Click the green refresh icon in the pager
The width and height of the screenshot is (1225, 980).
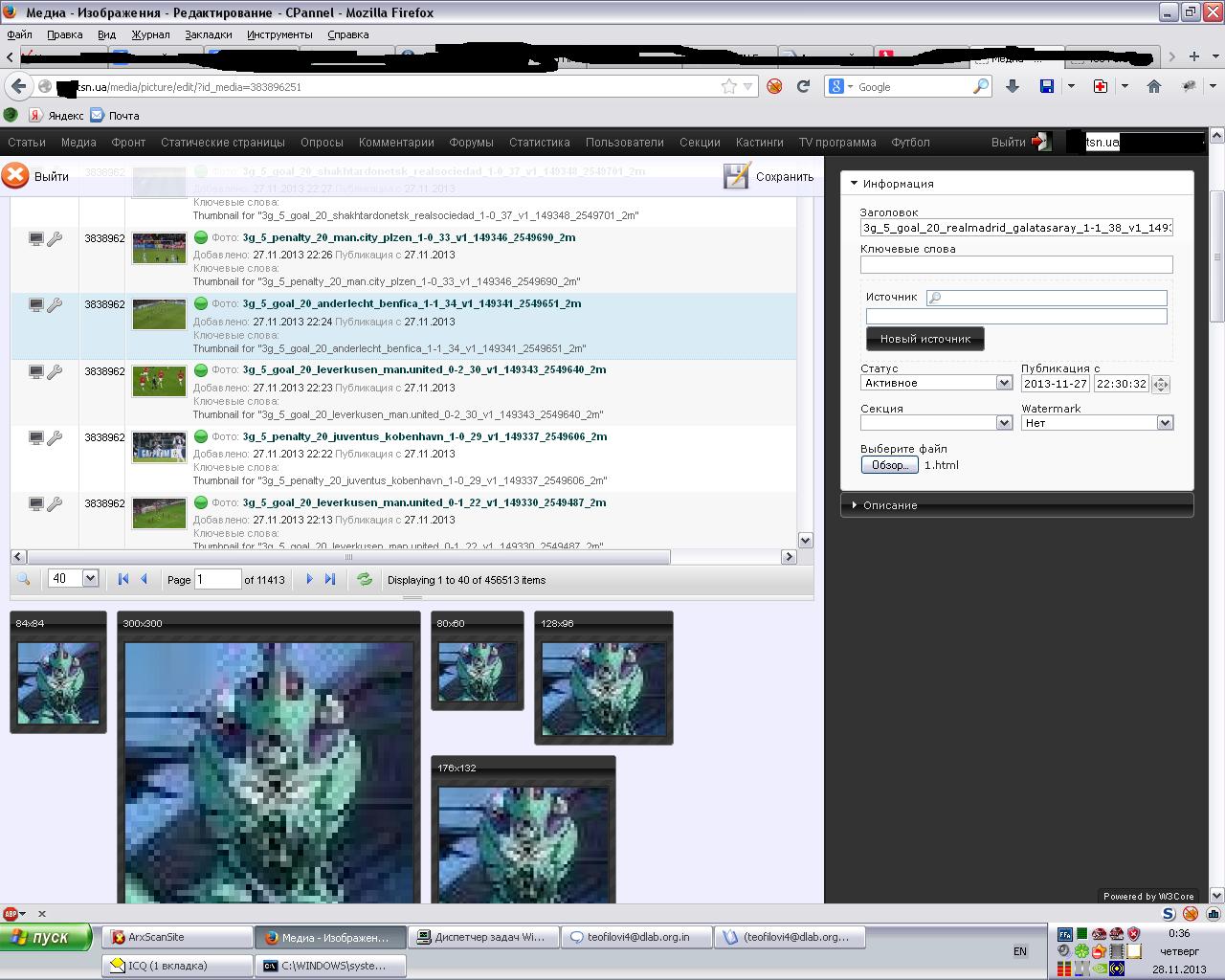click(x=364, y=579)
